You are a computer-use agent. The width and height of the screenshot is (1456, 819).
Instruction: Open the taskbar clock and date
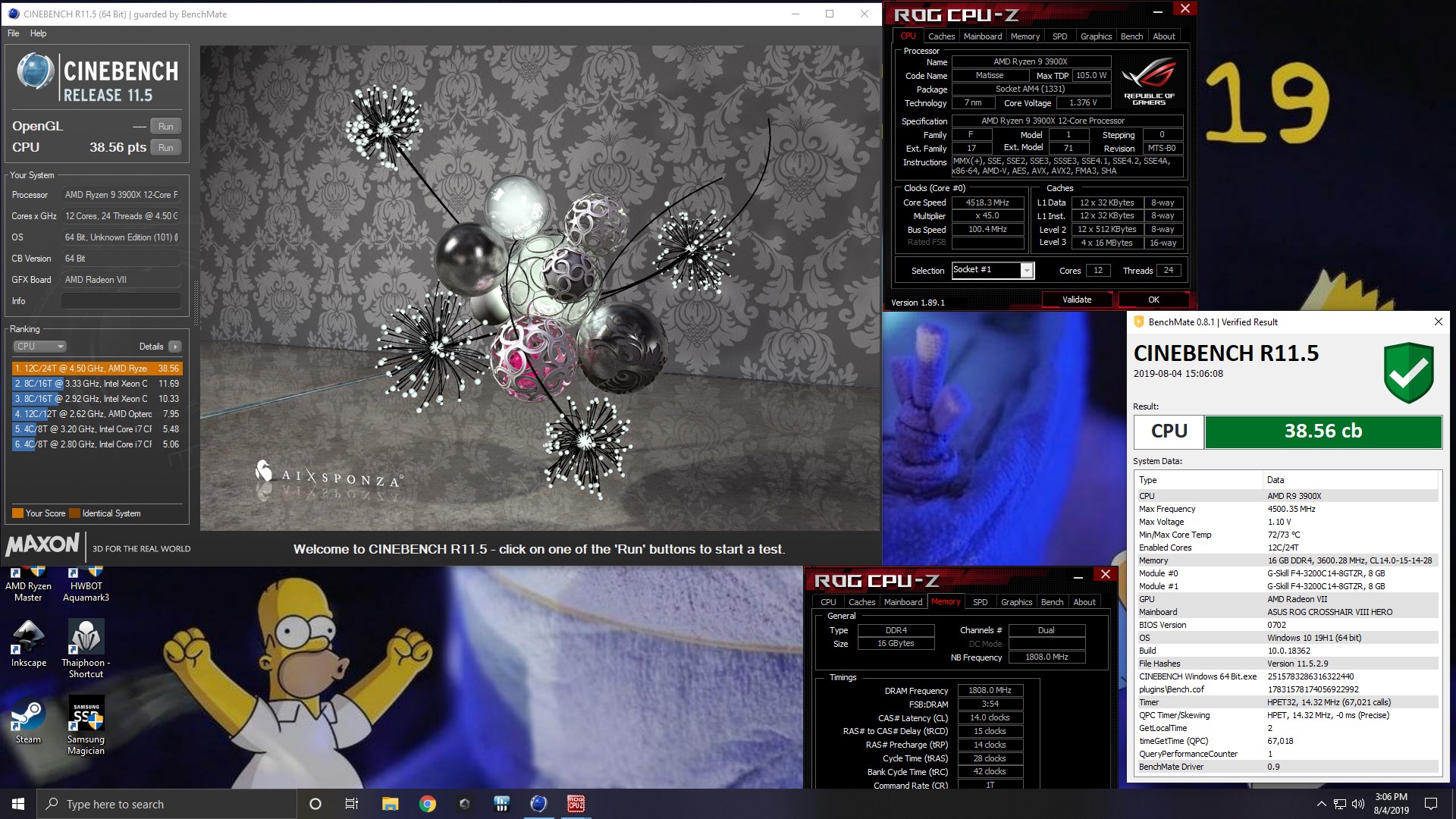pyautogui.click(x=1391, y=804)
